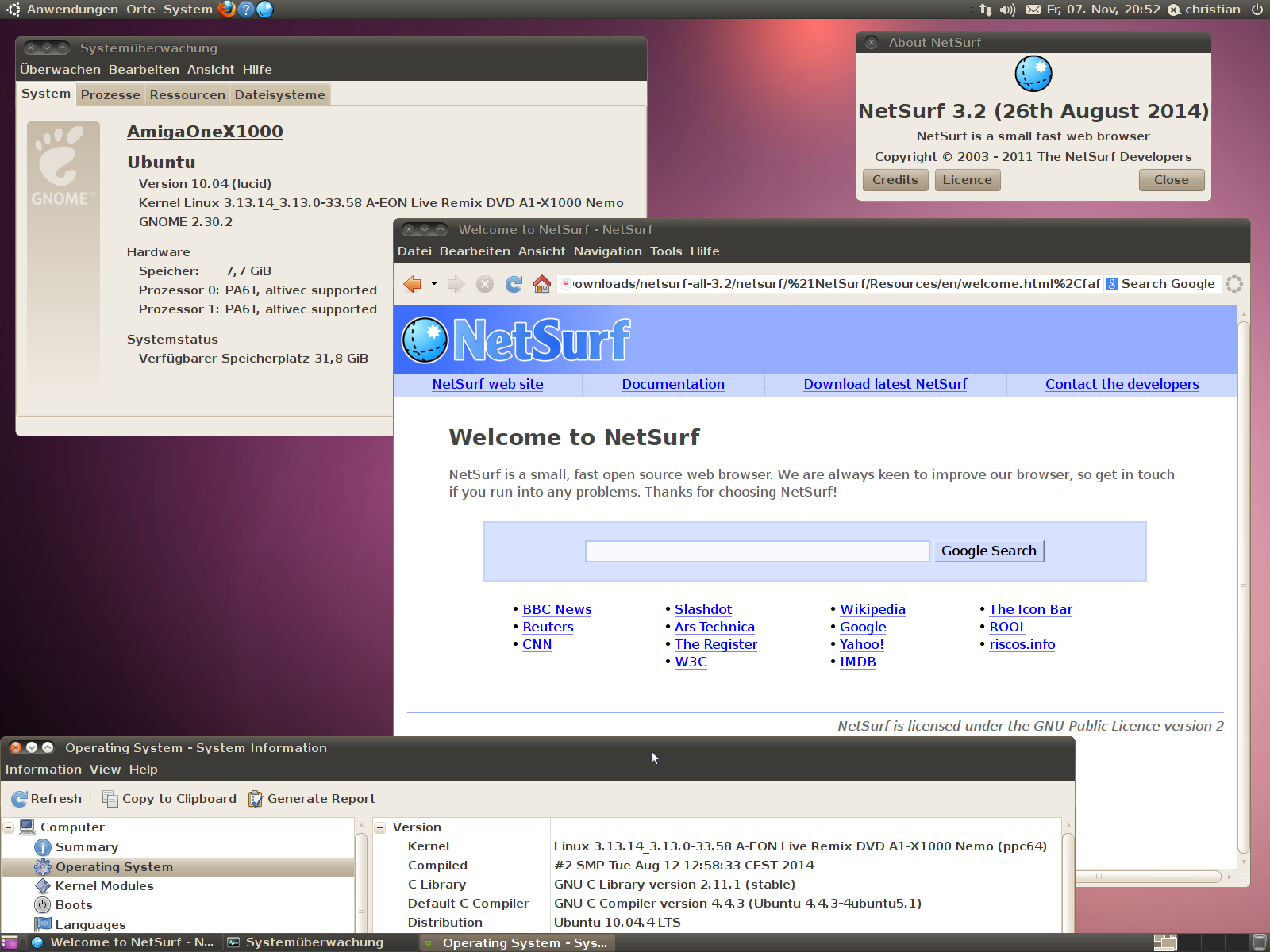This screenshot has height=952, width=1270.
Task: Click the home icon in NetSurf toolbar
Action: point(542,284)
